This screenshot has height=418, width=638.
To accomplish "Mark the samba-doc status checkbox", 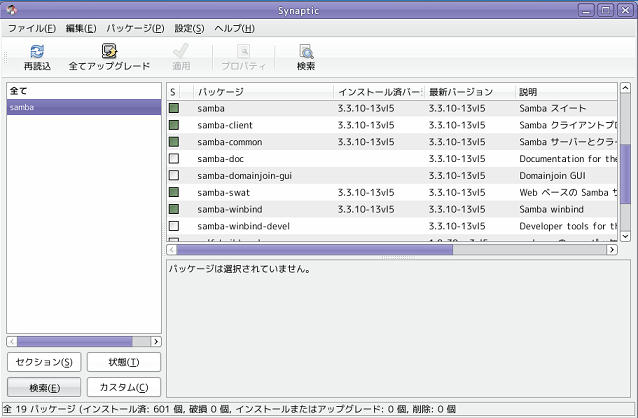I will pos(174,158).
